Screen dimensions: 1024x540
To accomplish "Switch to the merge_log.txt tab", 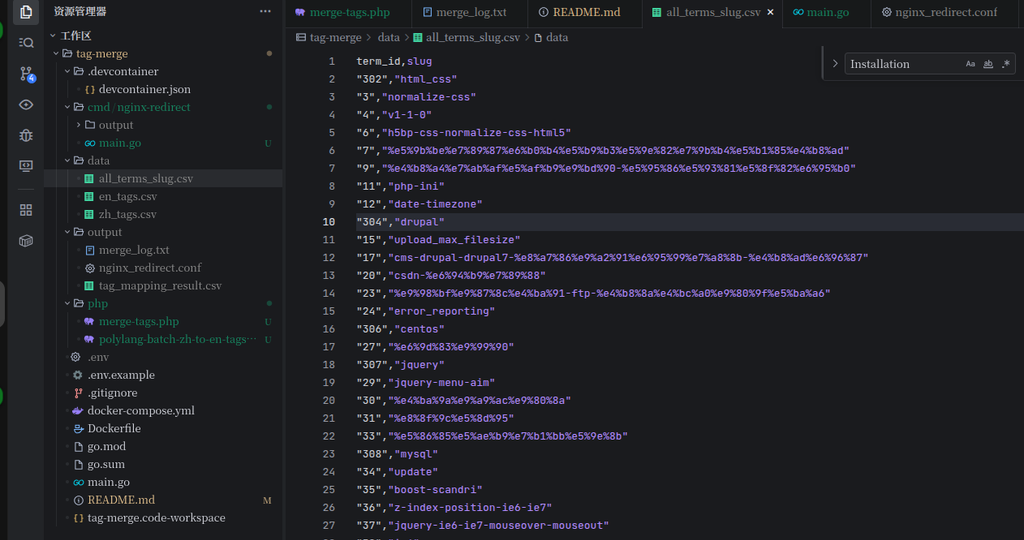I will 470,12.
